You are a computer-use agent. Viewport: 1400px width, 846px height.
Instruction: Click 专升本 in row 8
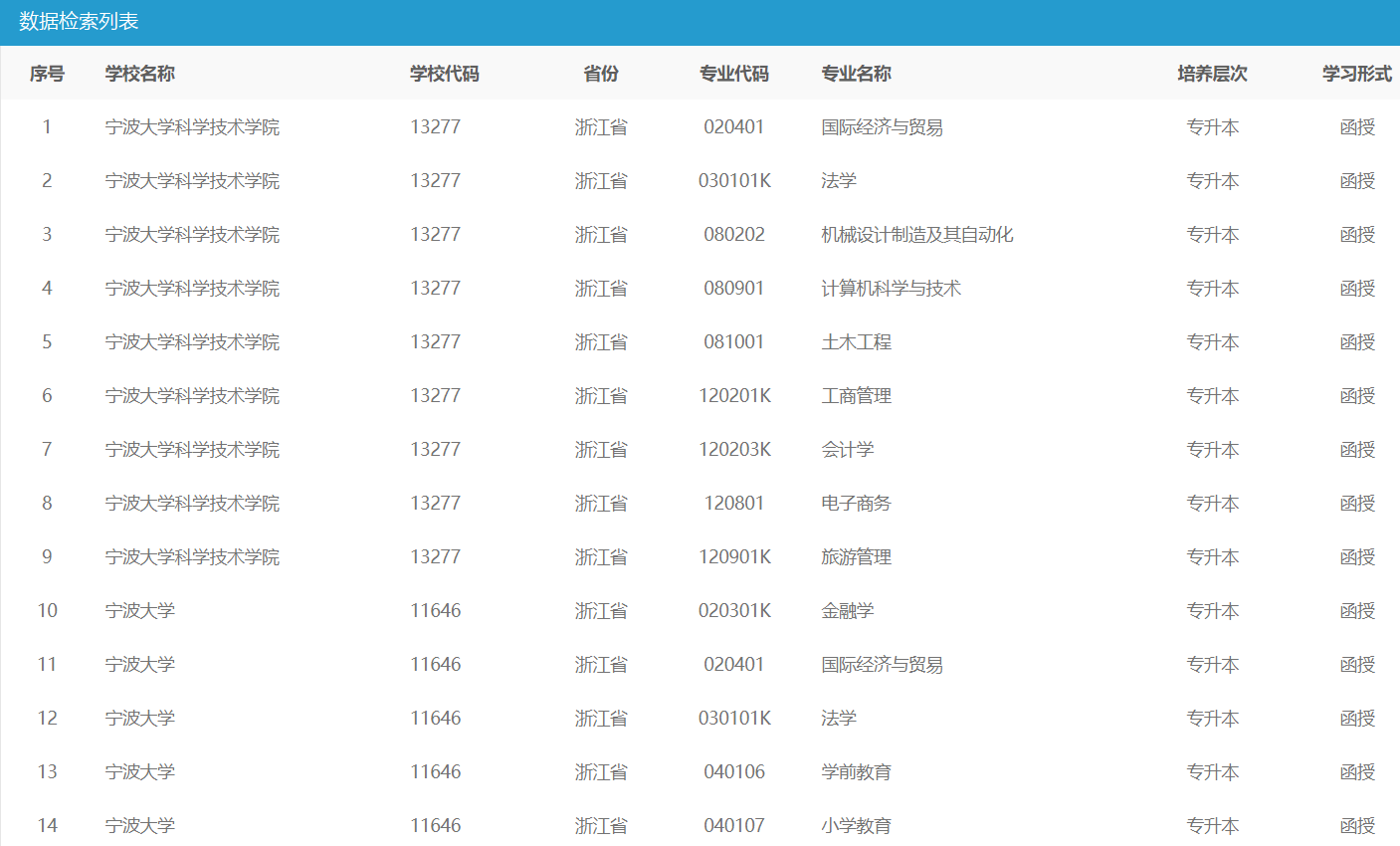1213,504
